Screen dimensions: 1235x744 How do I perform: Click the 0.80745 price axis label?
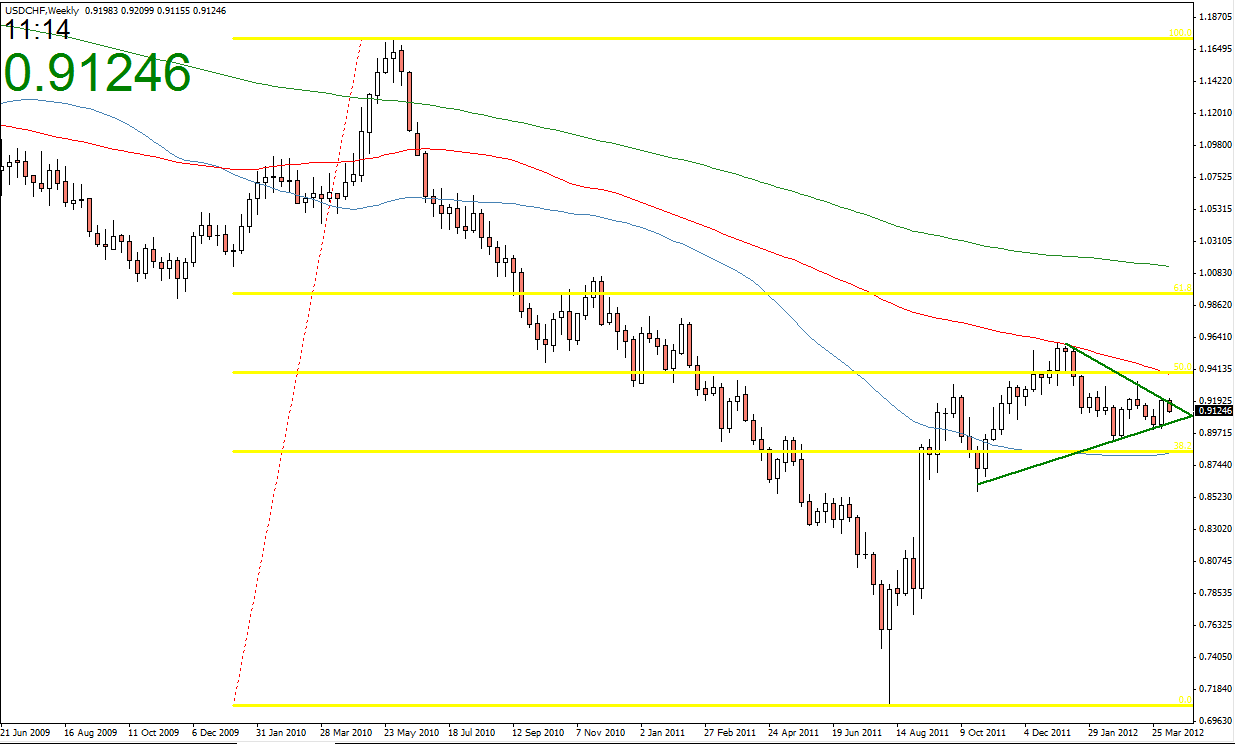1215,561
